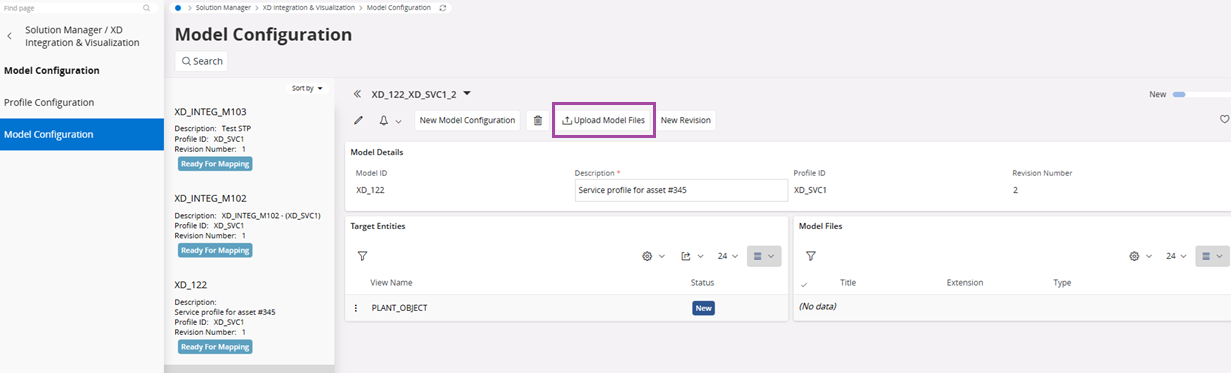Open PLANT_OBJECT row three-dot menu
This screenshot has width=1231, height=373.
coord(356,308)
